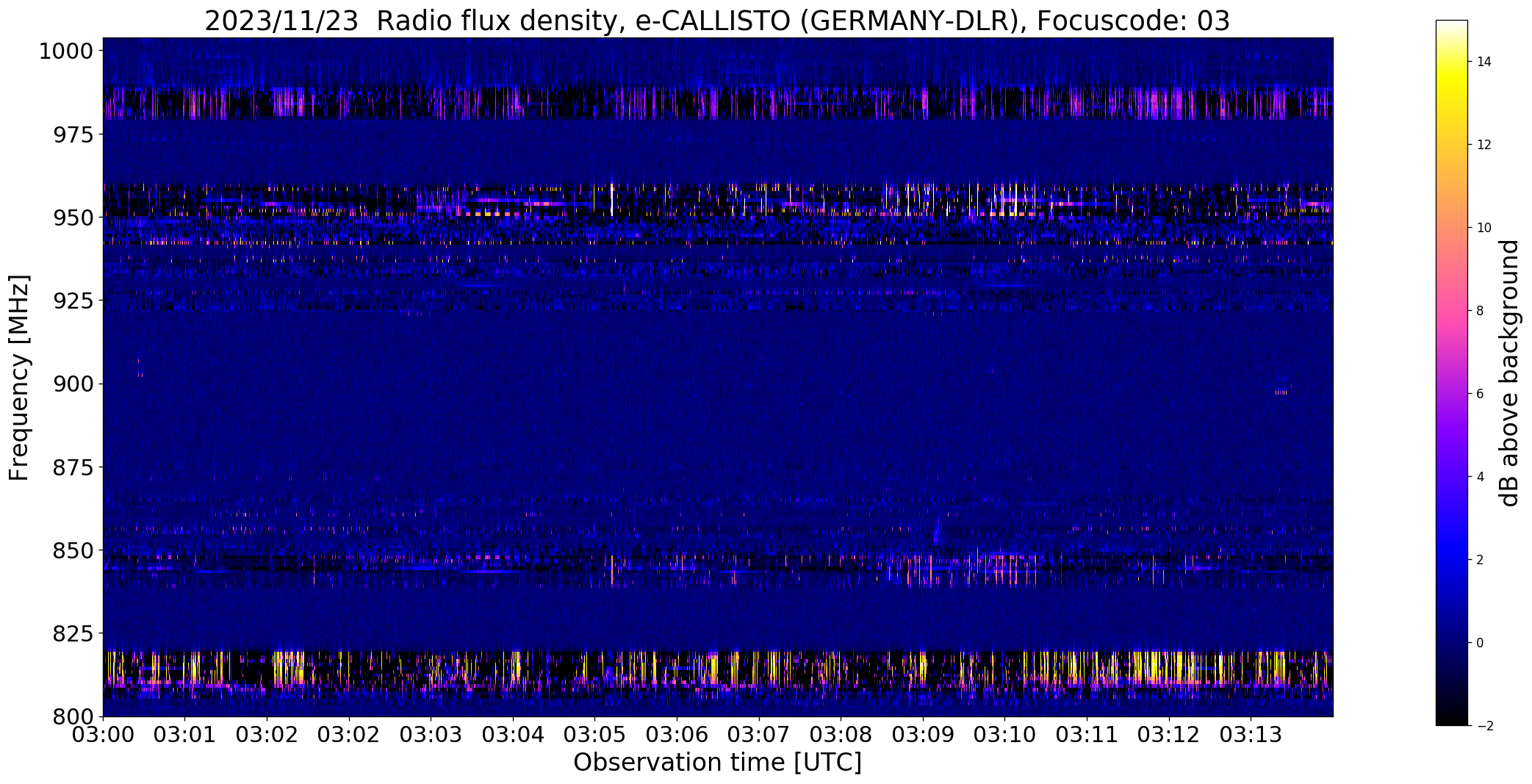This screenshot has height=784, width=1532.
Task: Click the 'Observation time [UTC]' x-axis label
Action: [x=717, y=763]
